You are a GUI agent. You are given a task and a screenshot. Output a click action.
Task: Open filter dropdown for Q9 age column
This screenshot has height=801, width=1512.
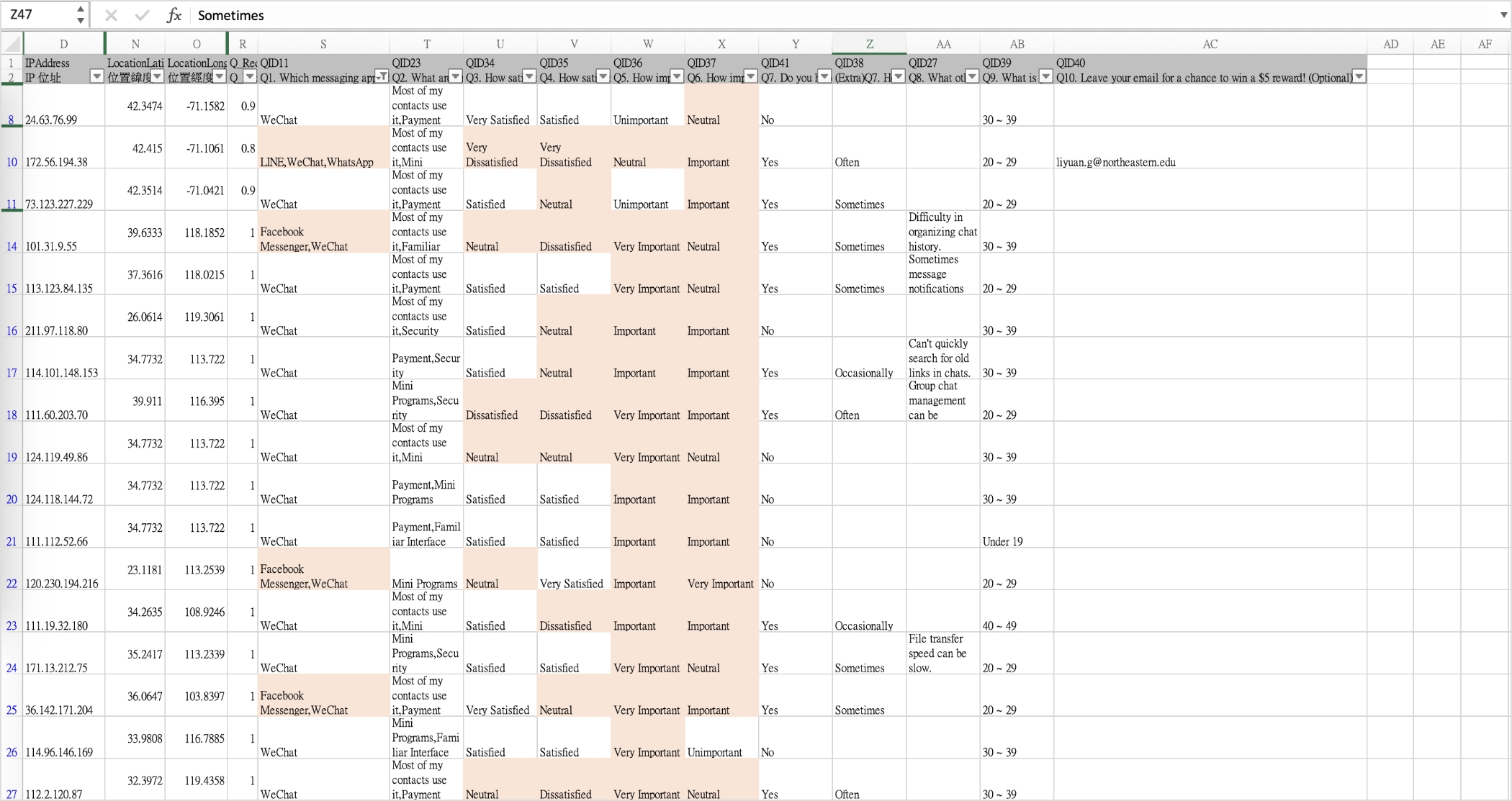(x=1045, y=77)
